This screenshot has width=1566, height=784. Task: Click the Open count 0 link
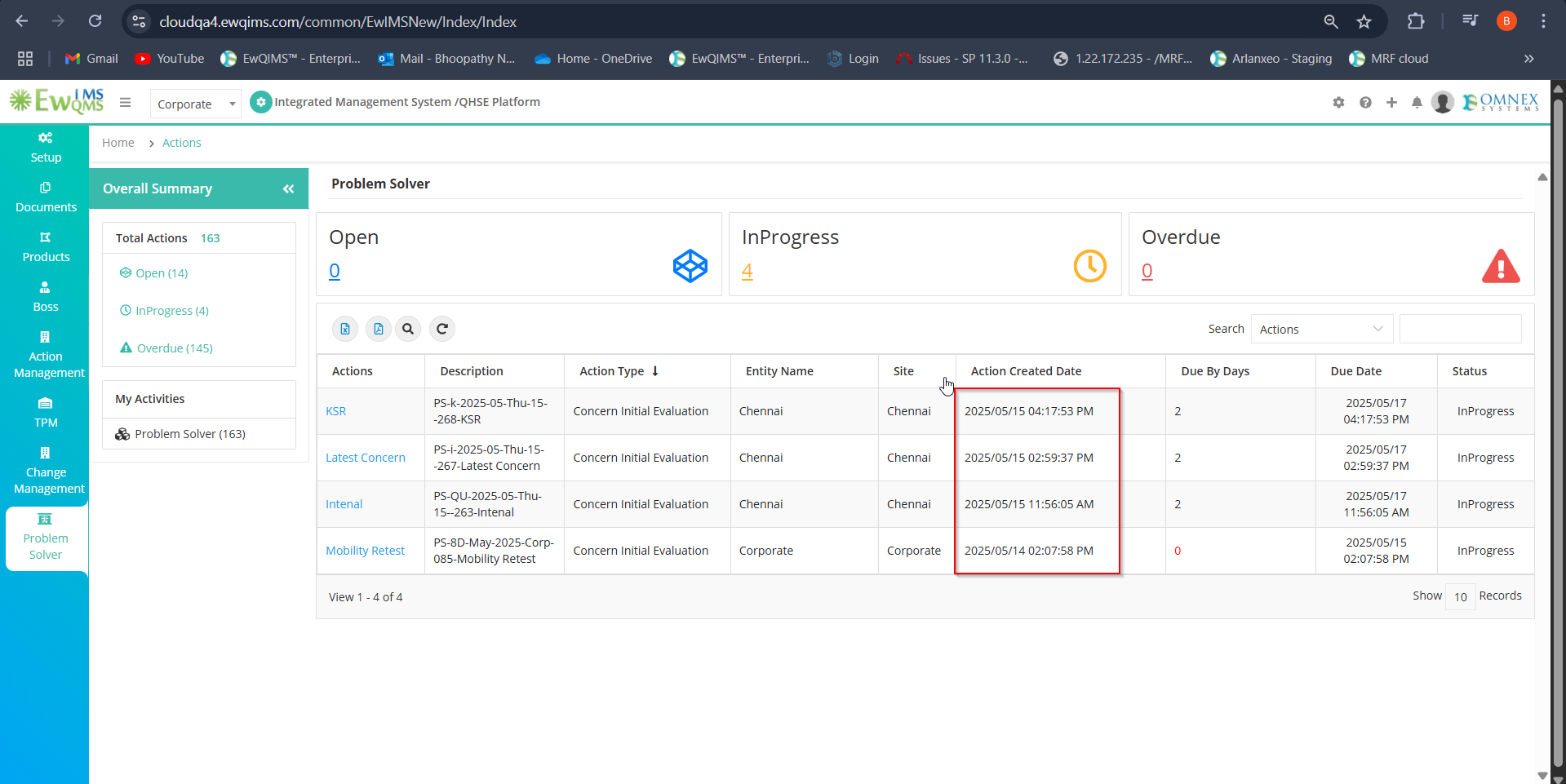tap(335, 271)
